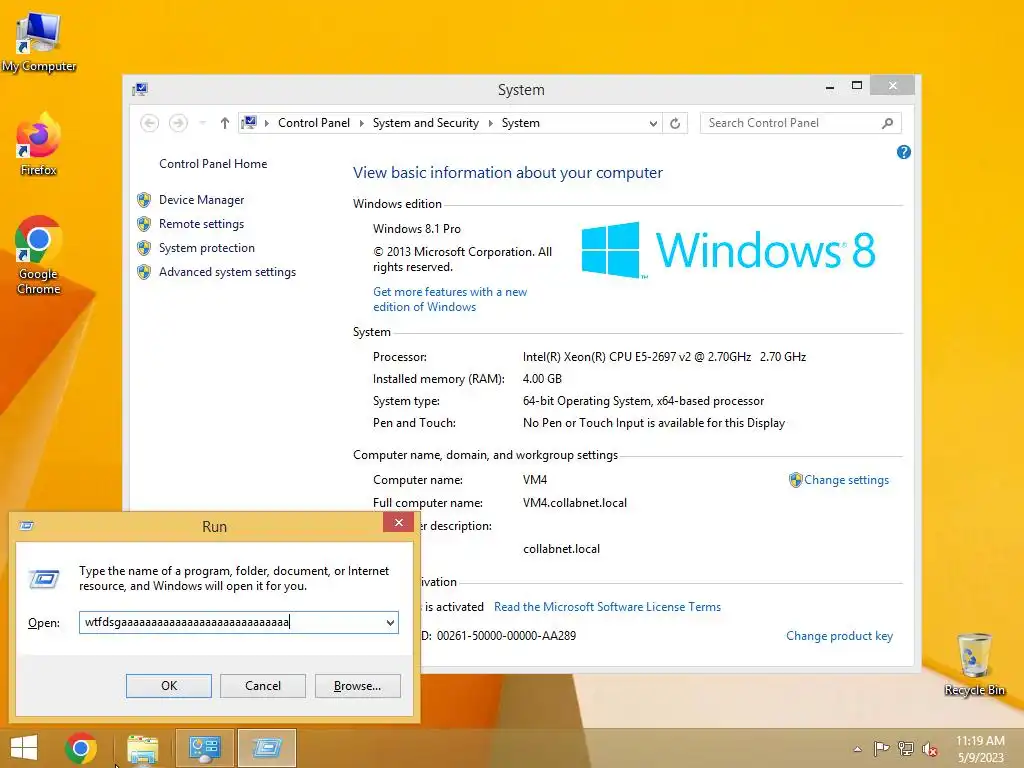Open Chrome from the taskbar
This screenshot has height=768, width=1024.
point(81,748)
